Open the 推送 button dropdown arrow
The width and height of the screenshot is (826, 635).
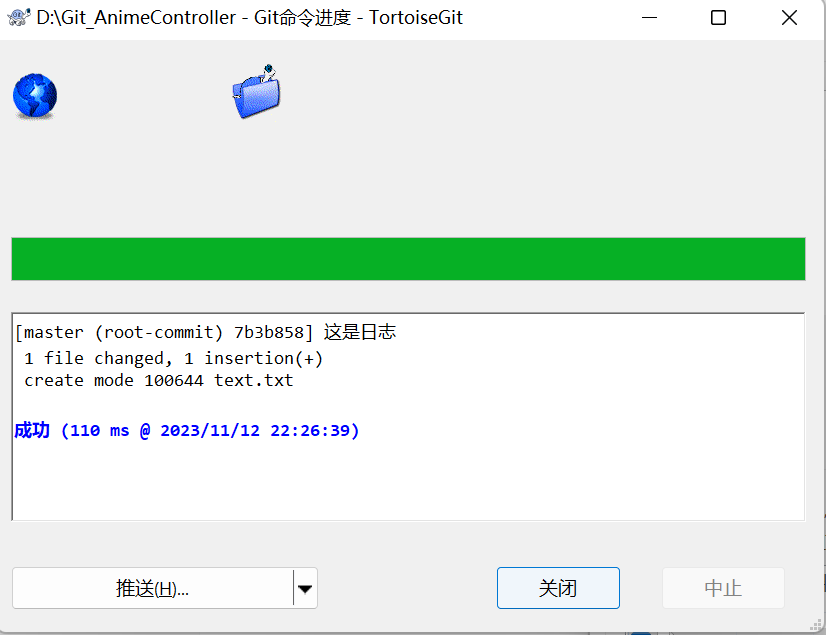pyautogui.click(x=305, y=589)
